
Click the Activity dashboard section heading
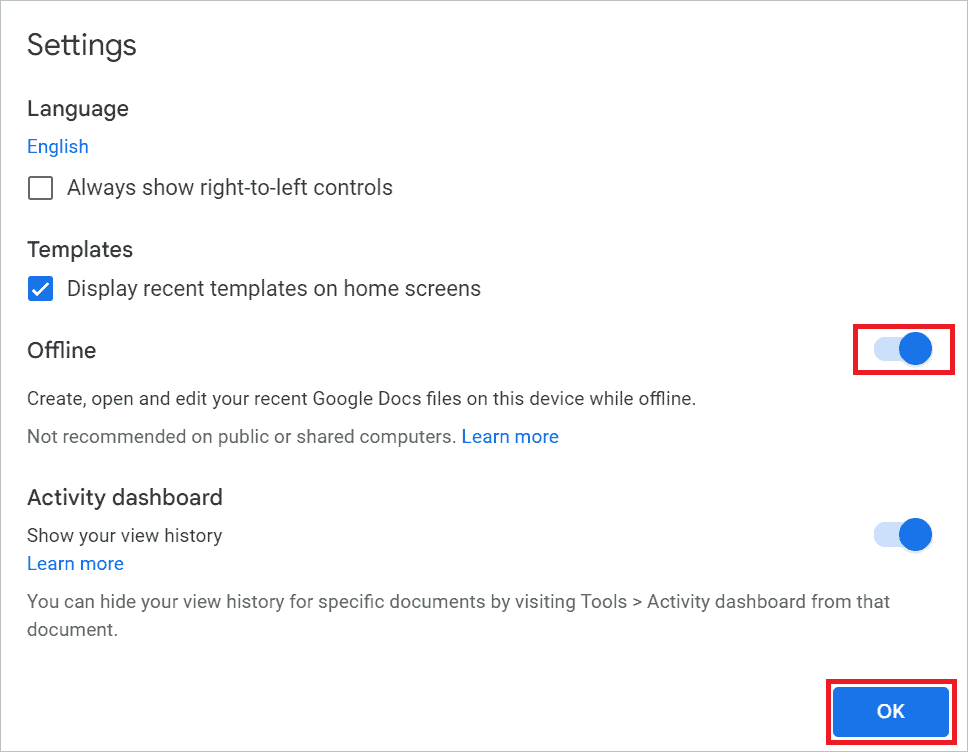125,498
